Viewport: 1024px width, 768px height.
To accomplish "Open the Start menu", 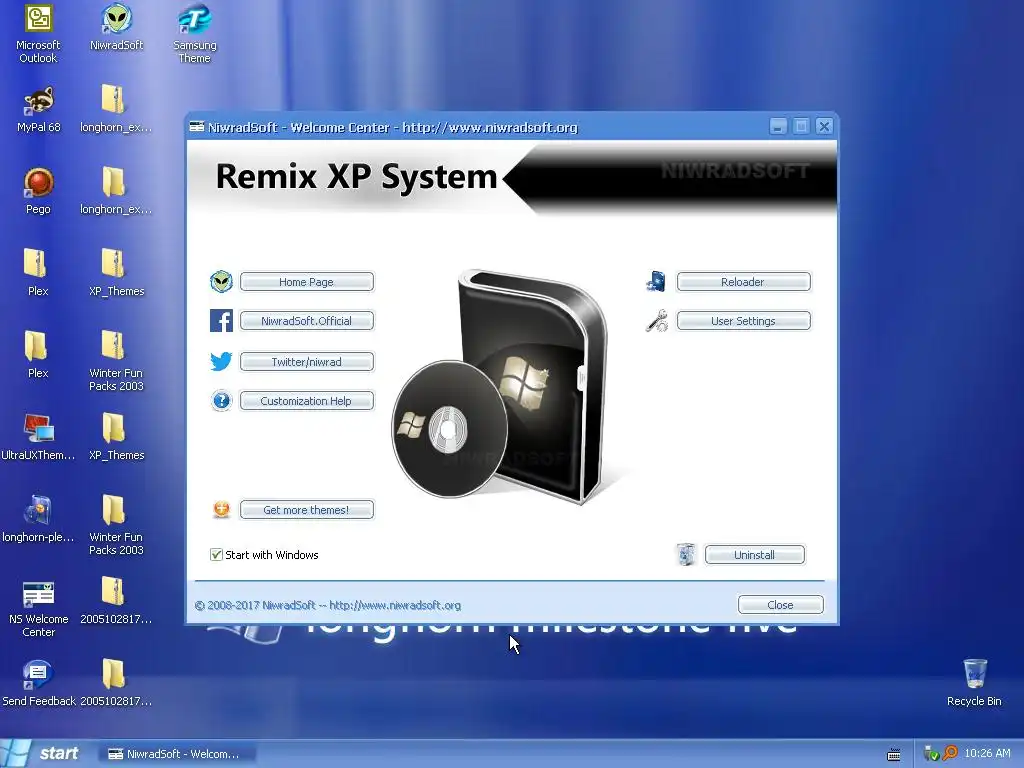I will [x=42, y=754].
